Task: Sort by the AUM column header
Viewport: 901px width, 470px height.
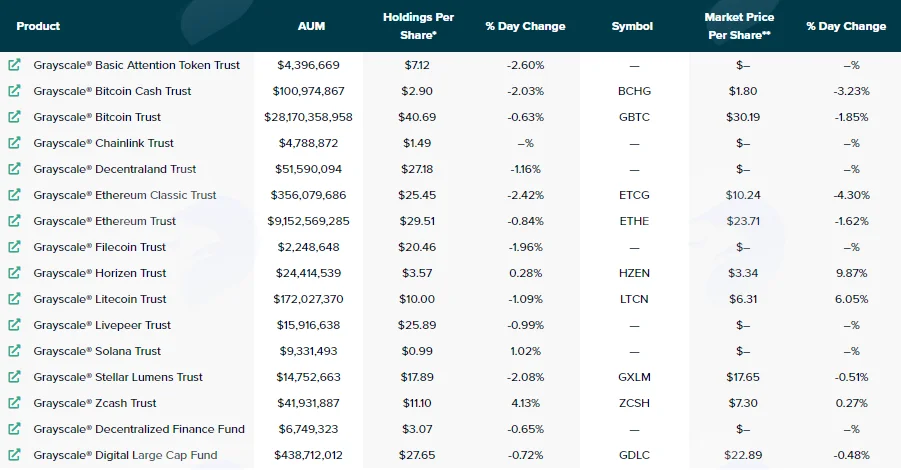Action: 311,26
